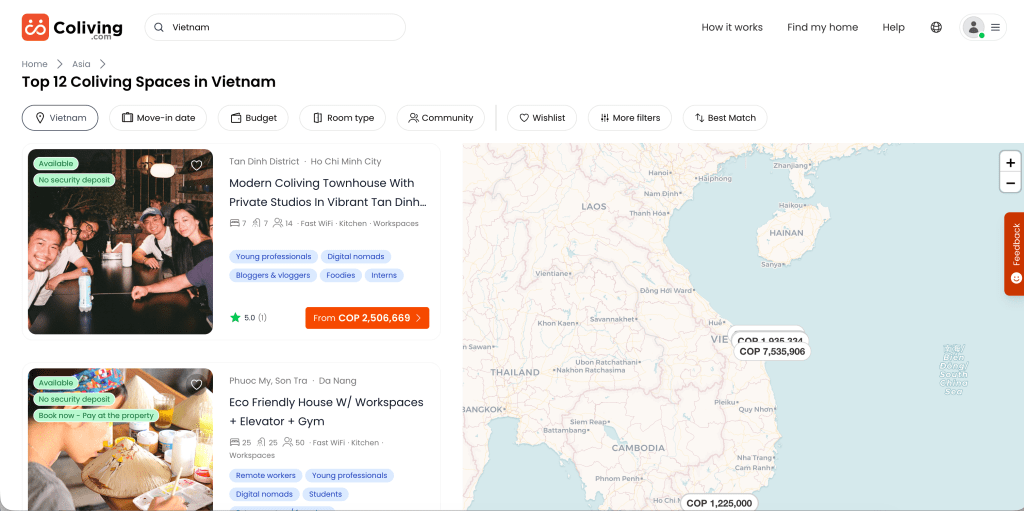Zoom out on the map

coord(1010,183)
